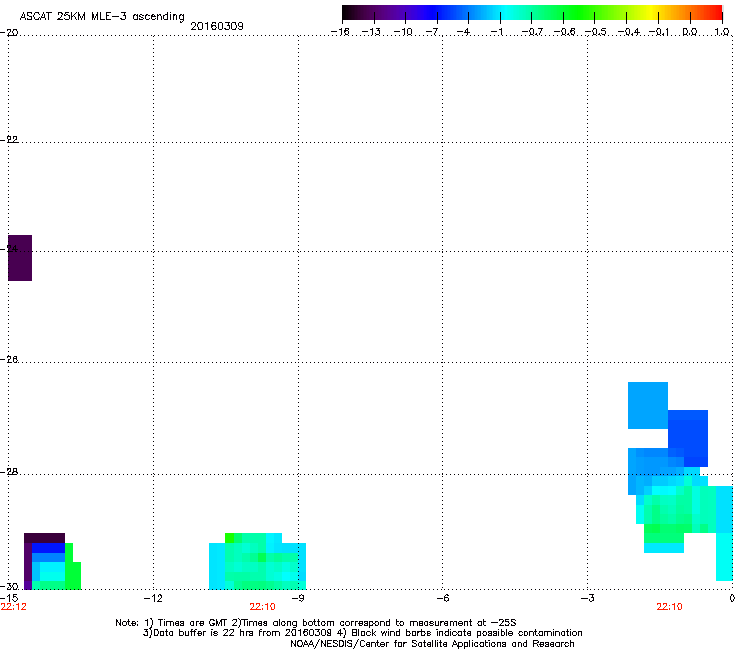Click the green section of the color bar
Image resolution: width=740 pixels, height=650 pixels.
579,12
